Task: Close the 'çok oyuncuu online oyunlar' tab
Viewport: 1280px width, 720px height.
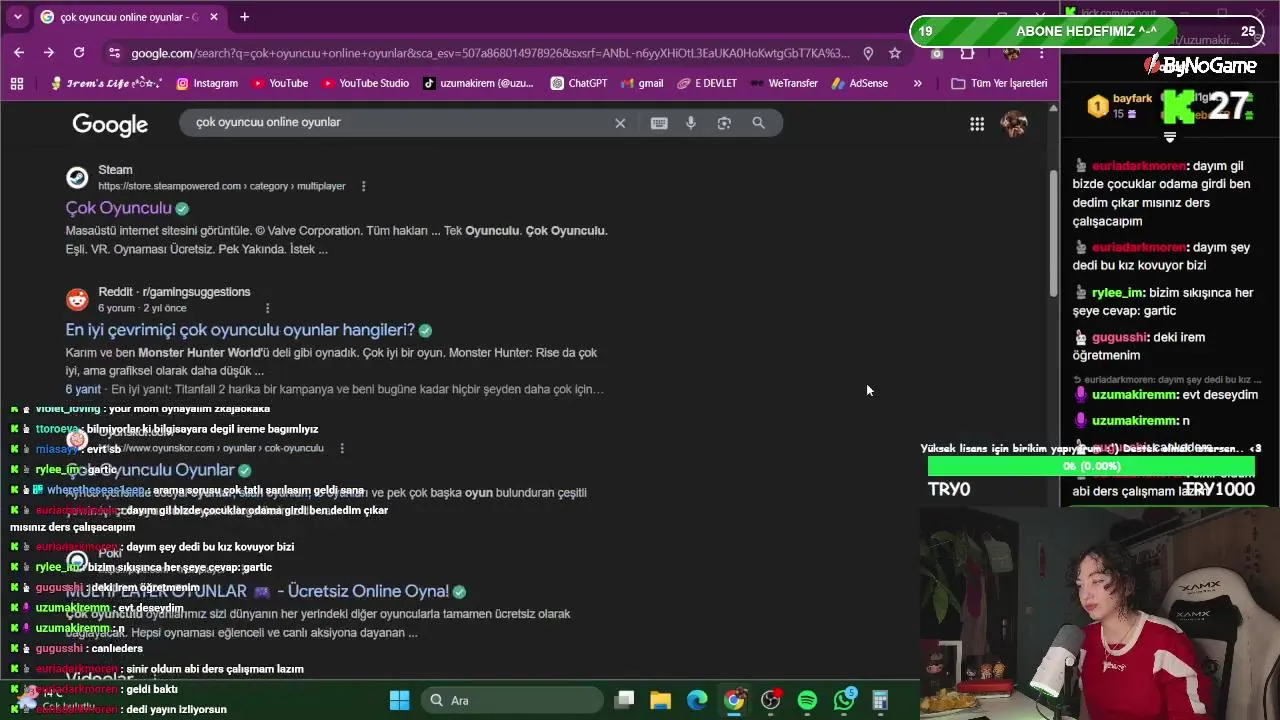Action: point(212,17)
